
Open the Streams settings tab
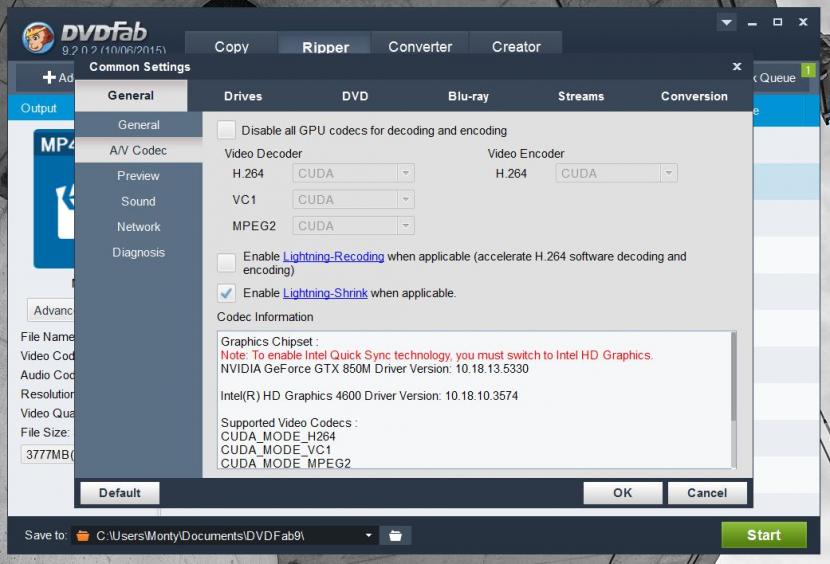point(581,96)
